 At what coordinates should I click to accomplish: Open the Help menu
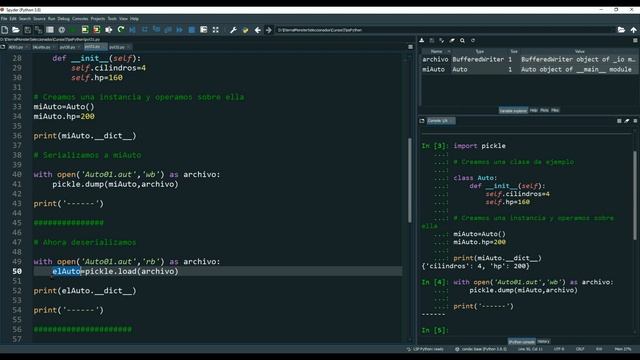click(134, 19)
